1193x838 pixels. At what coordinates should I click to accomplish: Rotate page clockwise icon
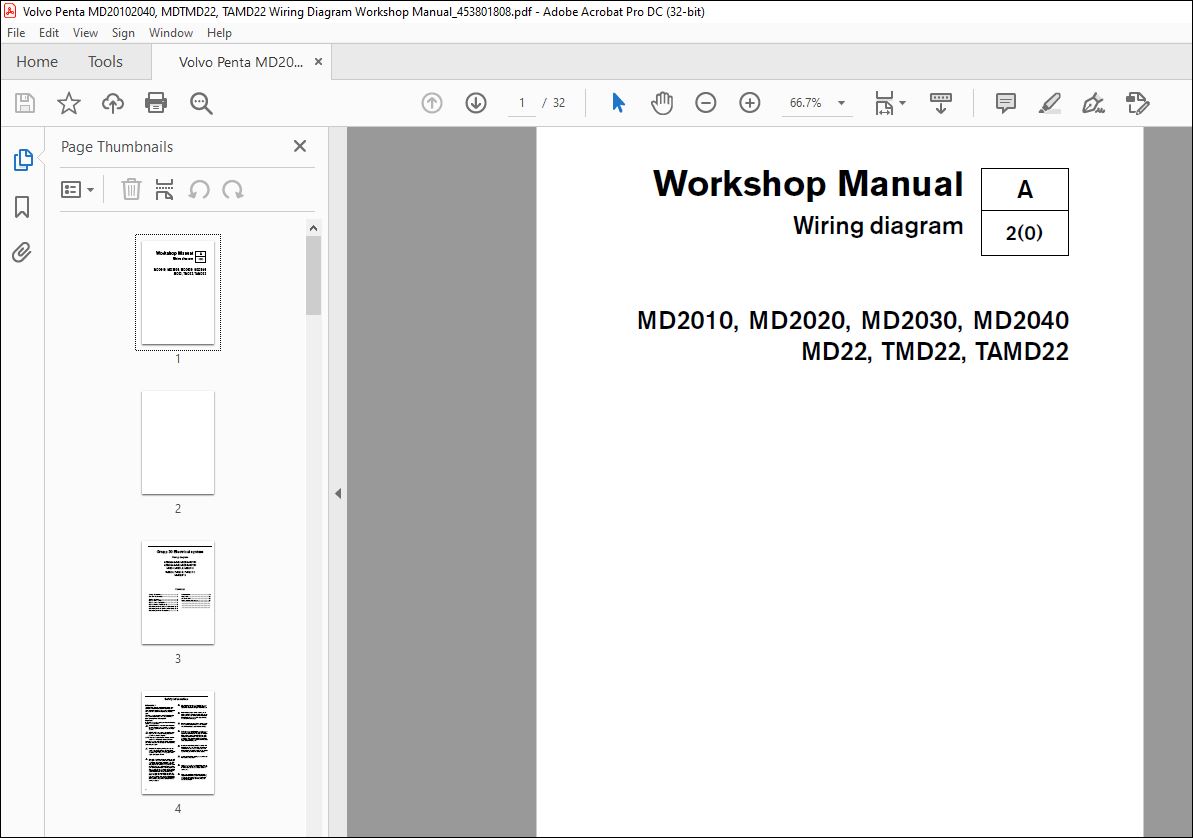pos(232,190)
